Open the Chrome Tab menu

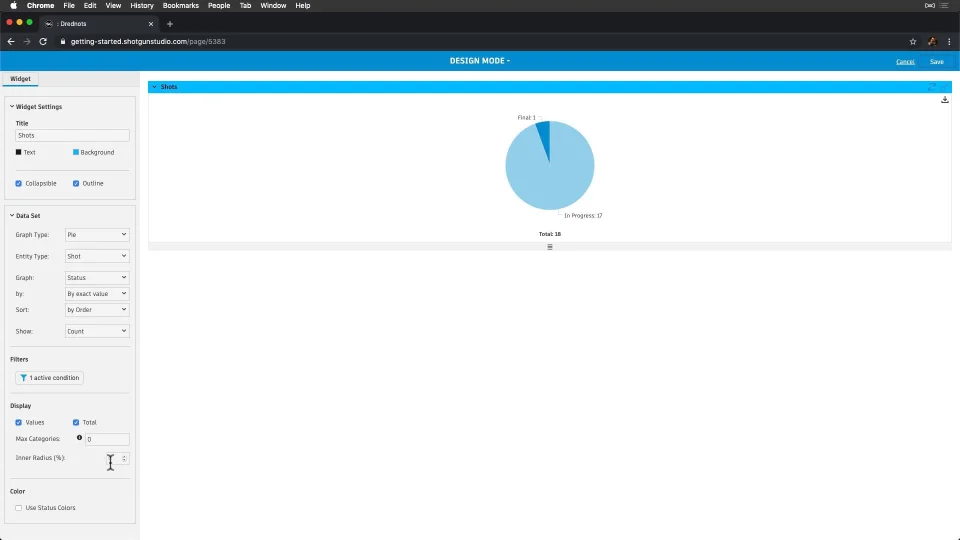pos(245,6)
